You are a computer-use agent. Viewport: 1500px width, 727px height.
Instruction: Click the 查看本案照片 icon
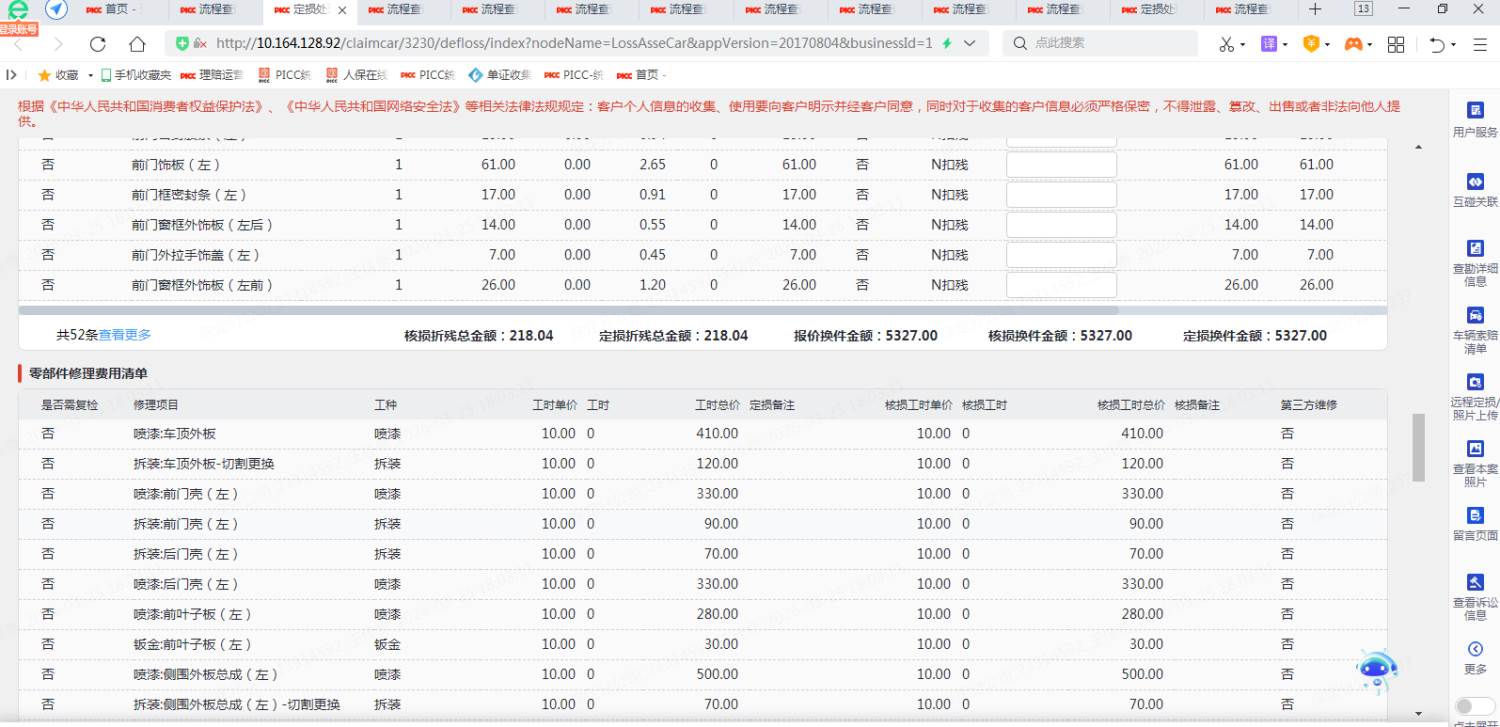click(x=1474, y=449)
